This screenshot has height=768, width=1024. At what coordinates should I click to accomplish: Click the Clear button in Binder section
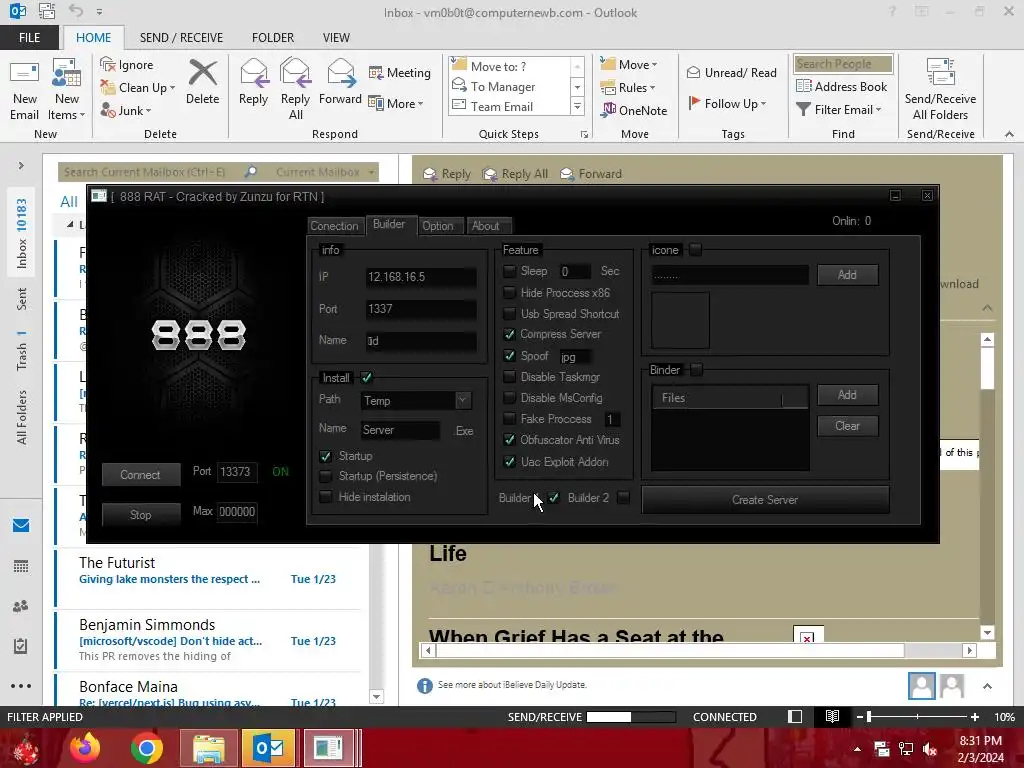coord(848,426)
